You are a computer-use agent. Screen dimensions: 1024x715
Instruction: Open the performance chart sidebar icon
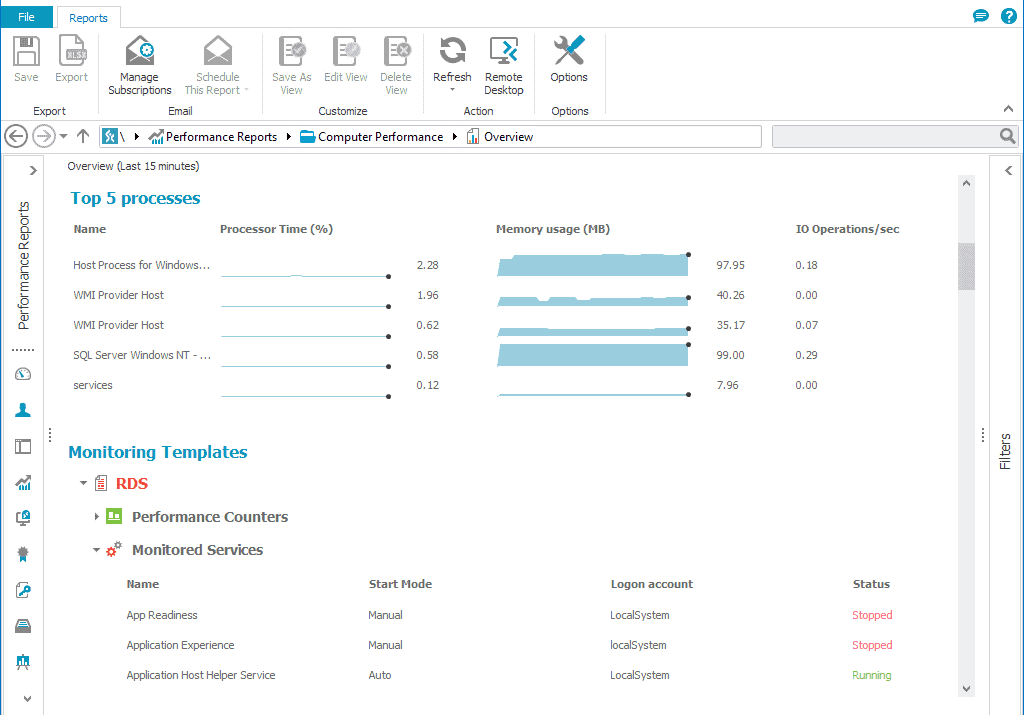point(23,483)
